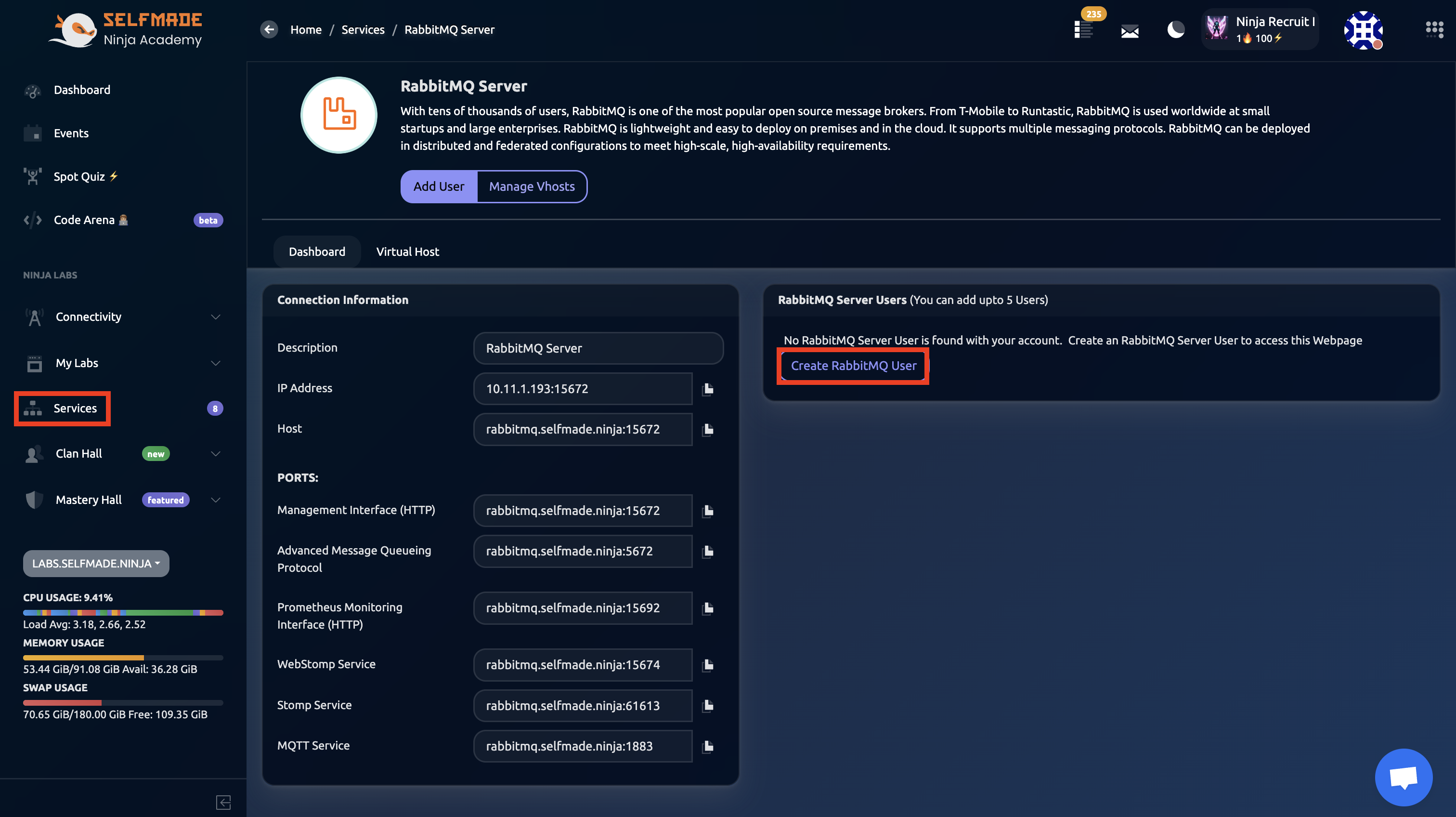Click the IP Address field 10.11.1.193:15672
Viewport: 1456px width, 817px height.
pyautogui.click(x=583, y=389)
